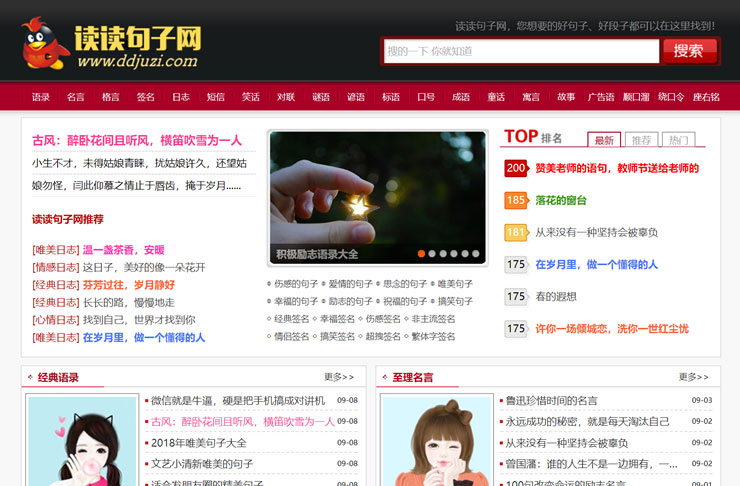The height and width of the screenshot is (486, 740).
Task: Expand 更多>> in the 经典语录 section
Action: 339,377
